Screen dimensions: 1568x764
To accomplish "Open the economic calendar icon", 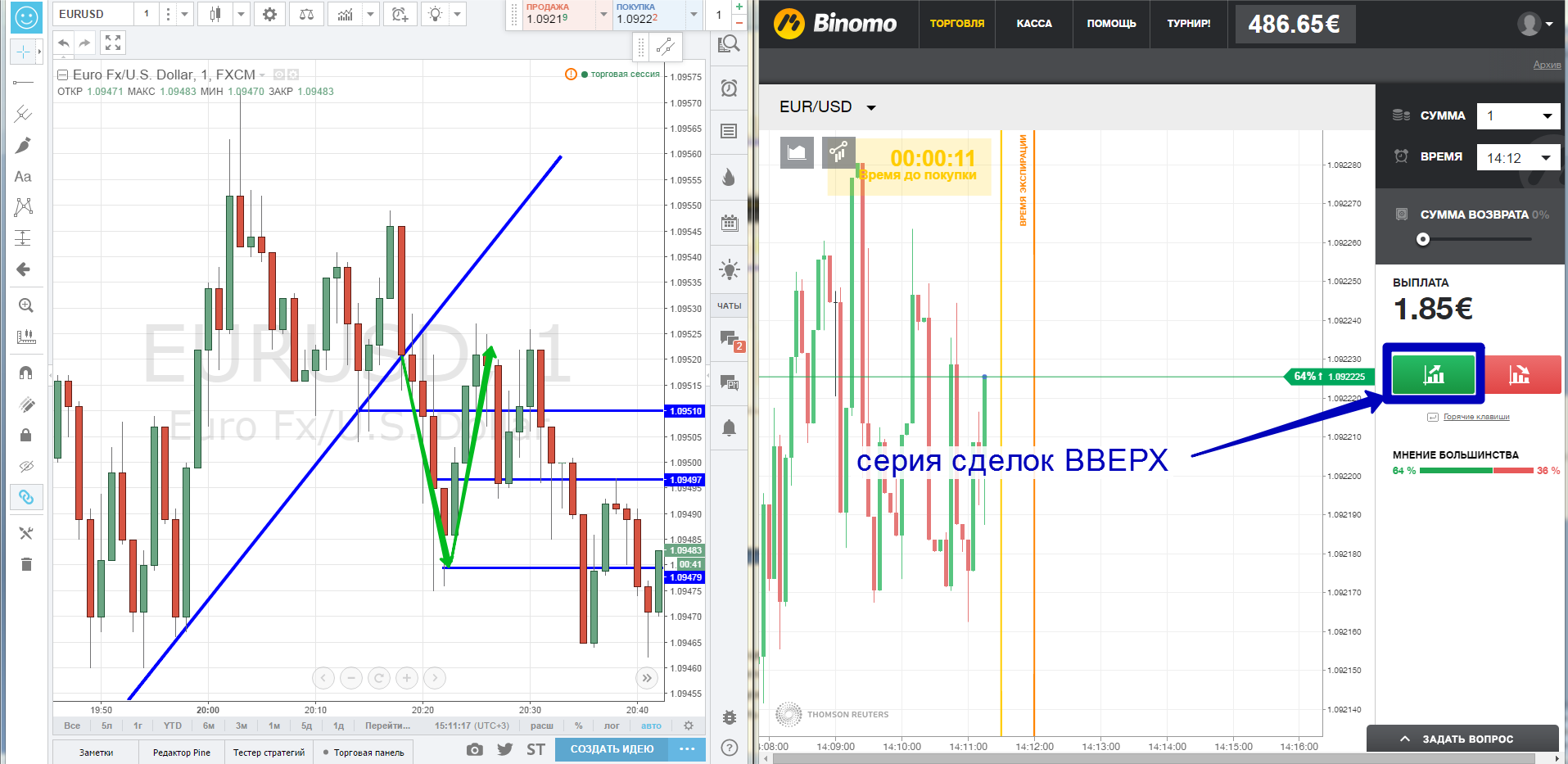I will 729,223.
